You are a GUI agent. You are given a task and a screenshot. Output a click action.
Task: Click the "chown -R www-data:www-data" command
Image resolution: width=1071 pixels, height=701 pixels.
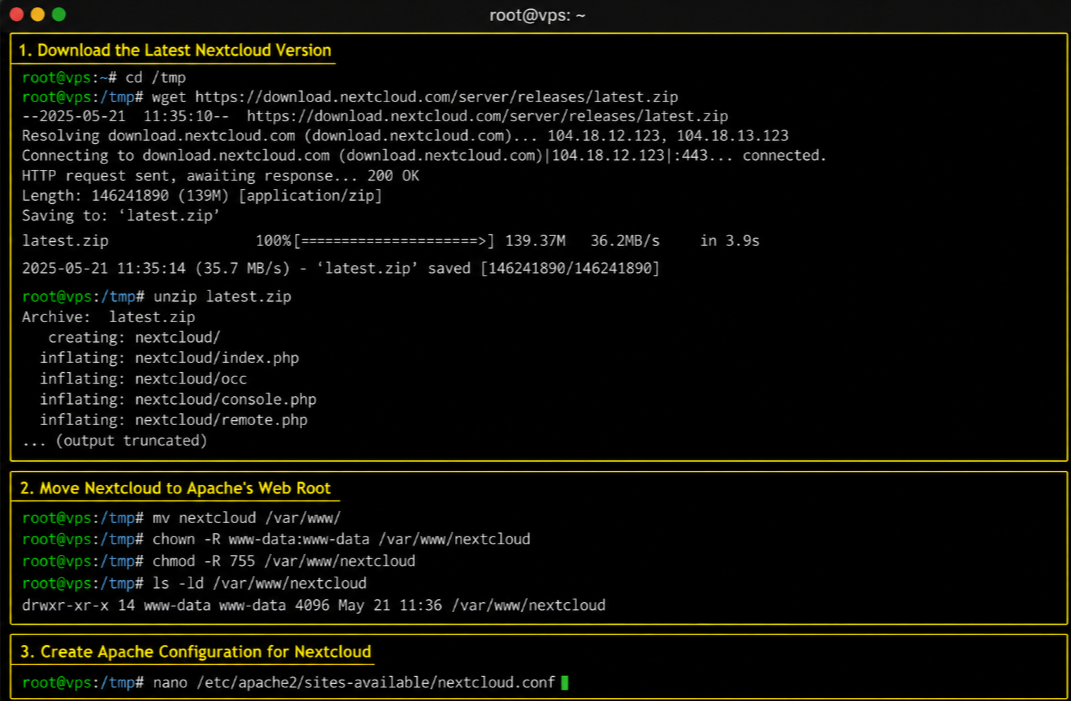click(x=261, y=539)
